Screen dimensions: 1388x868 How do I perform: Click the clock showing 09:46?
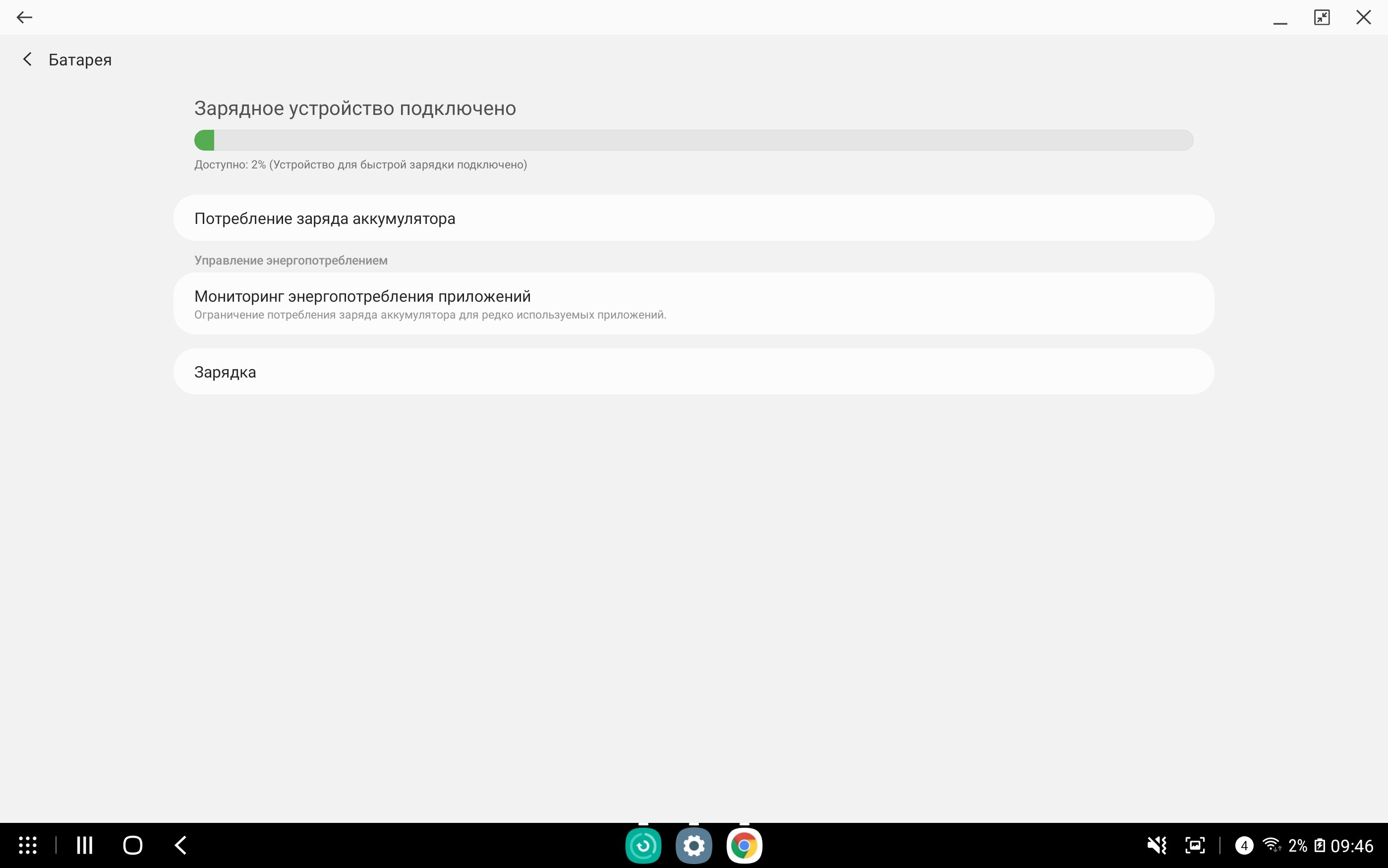click(x=1352, y=846)
